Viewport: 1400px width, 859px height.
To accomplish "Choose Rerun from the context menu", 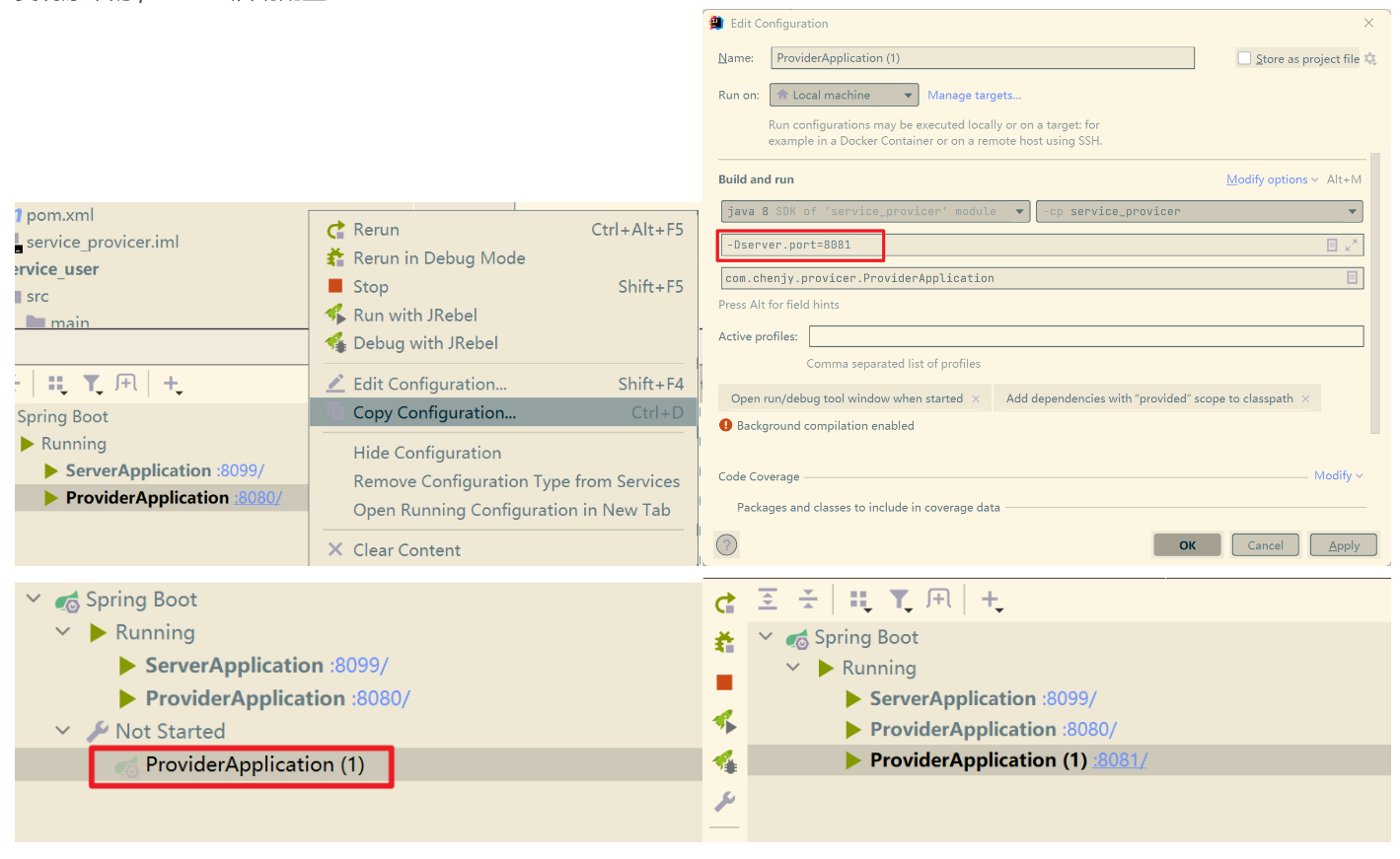I will (504, 230).
